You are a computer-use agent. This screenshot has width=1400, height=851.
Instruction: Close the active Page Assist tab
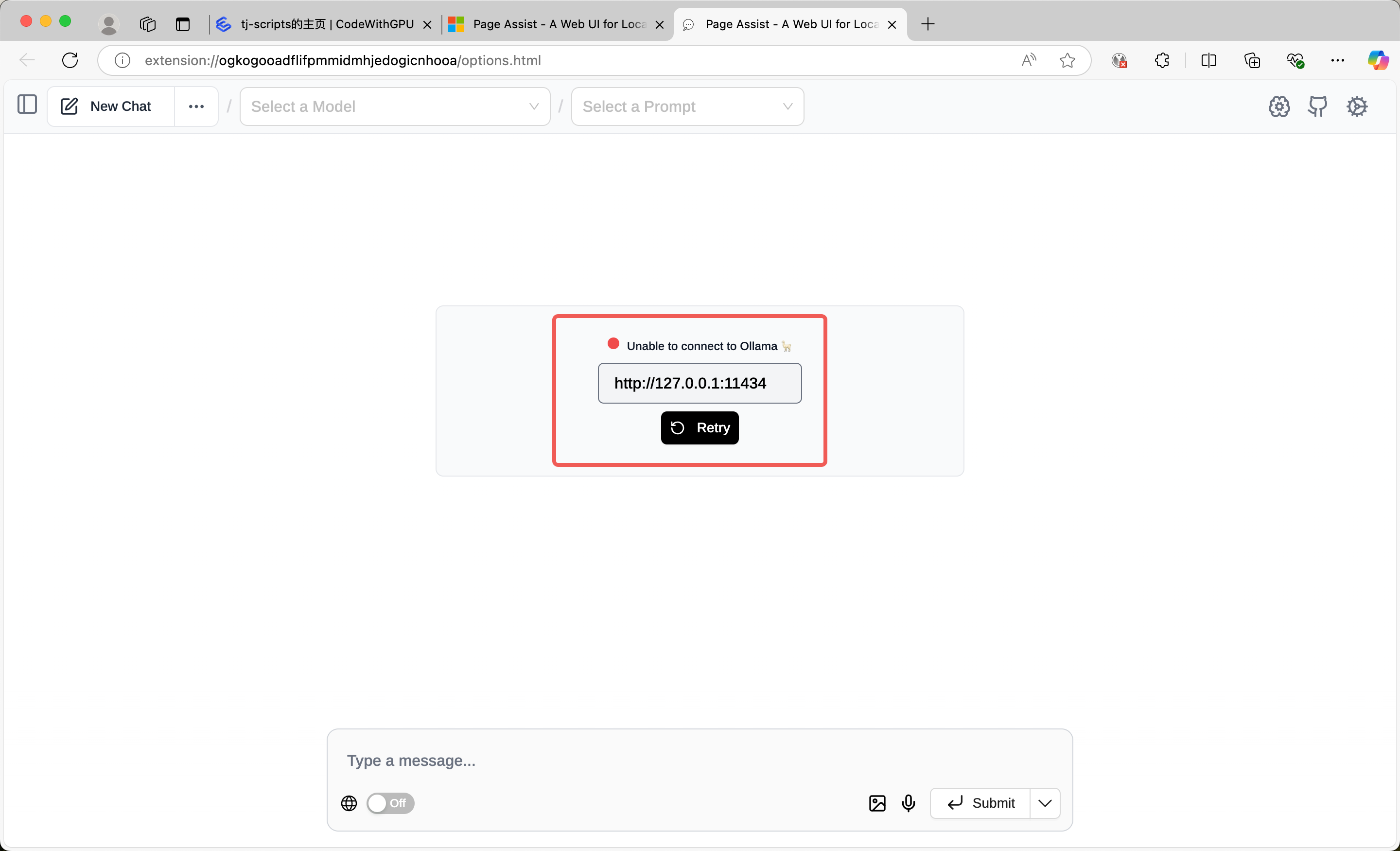pyautogui.click(x=892, y=24)
